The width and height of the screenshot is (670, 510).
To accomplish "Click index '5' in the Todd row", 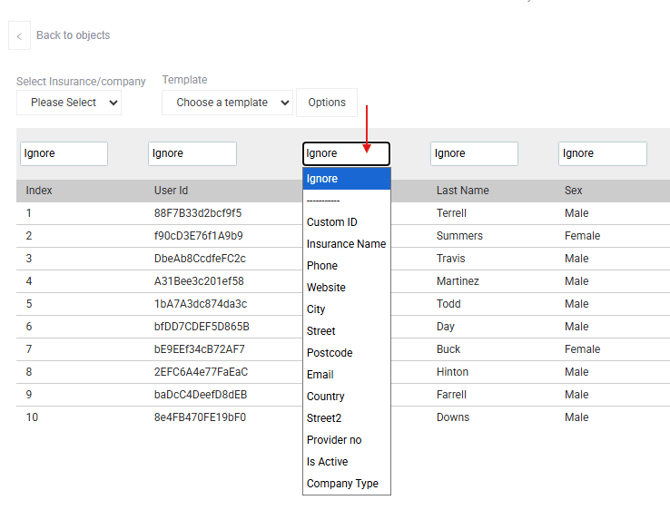I will (x=29, y=304).
